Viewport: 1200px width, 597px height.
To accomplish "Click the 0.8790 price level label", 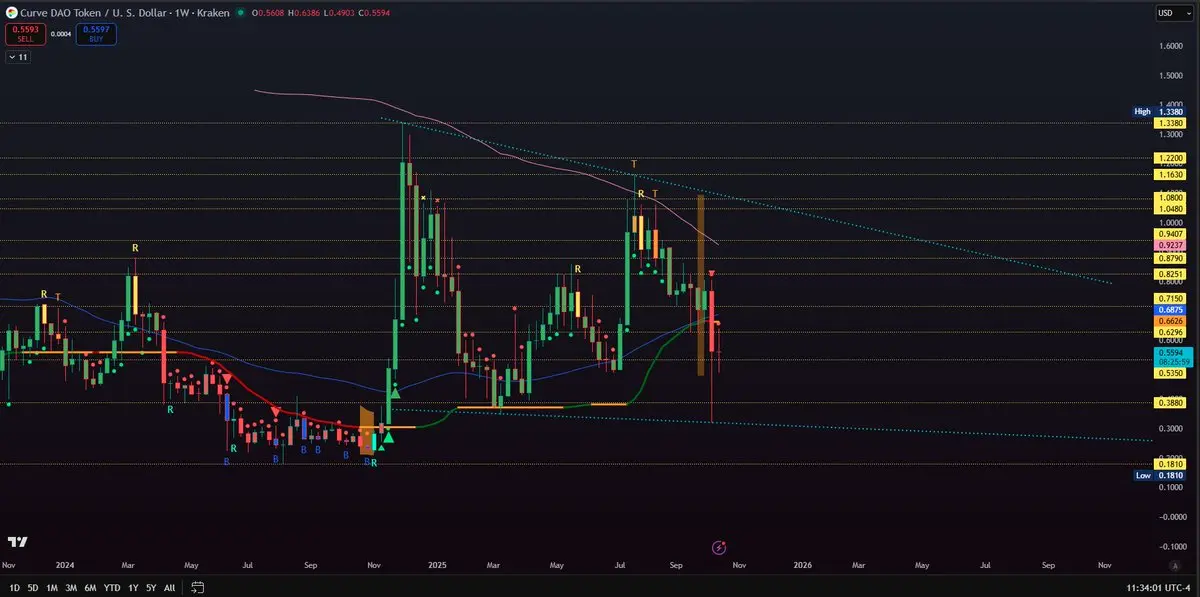I will click(1171, 258).
